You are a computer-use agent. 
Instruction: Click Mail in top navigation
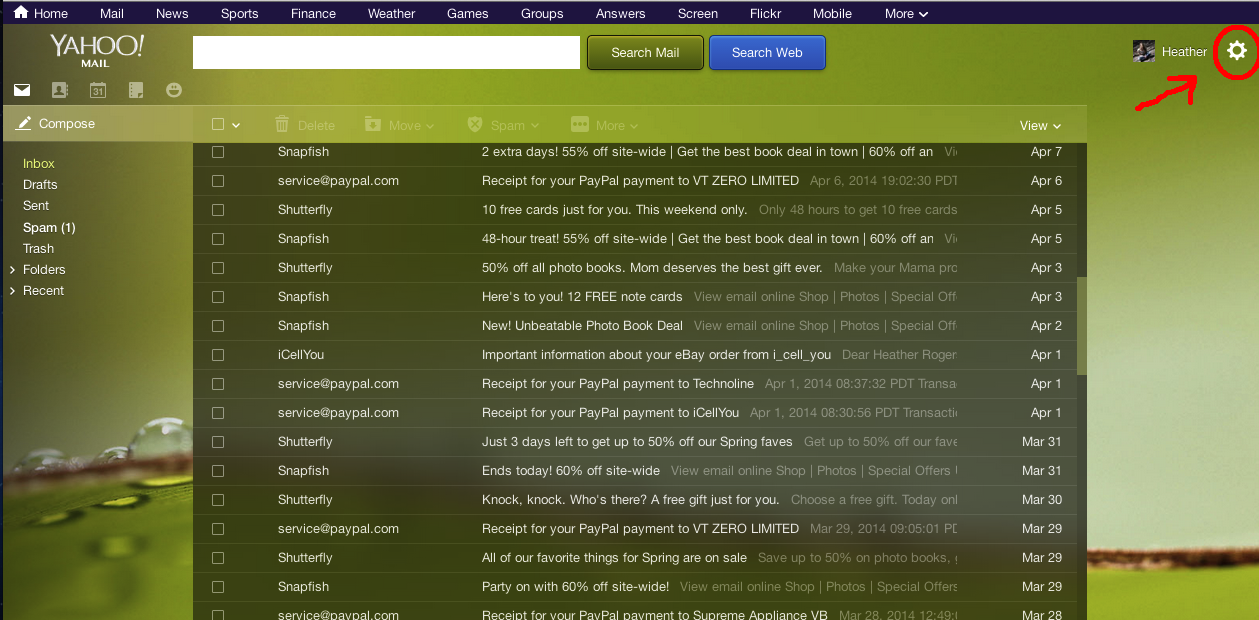(112, 13)
